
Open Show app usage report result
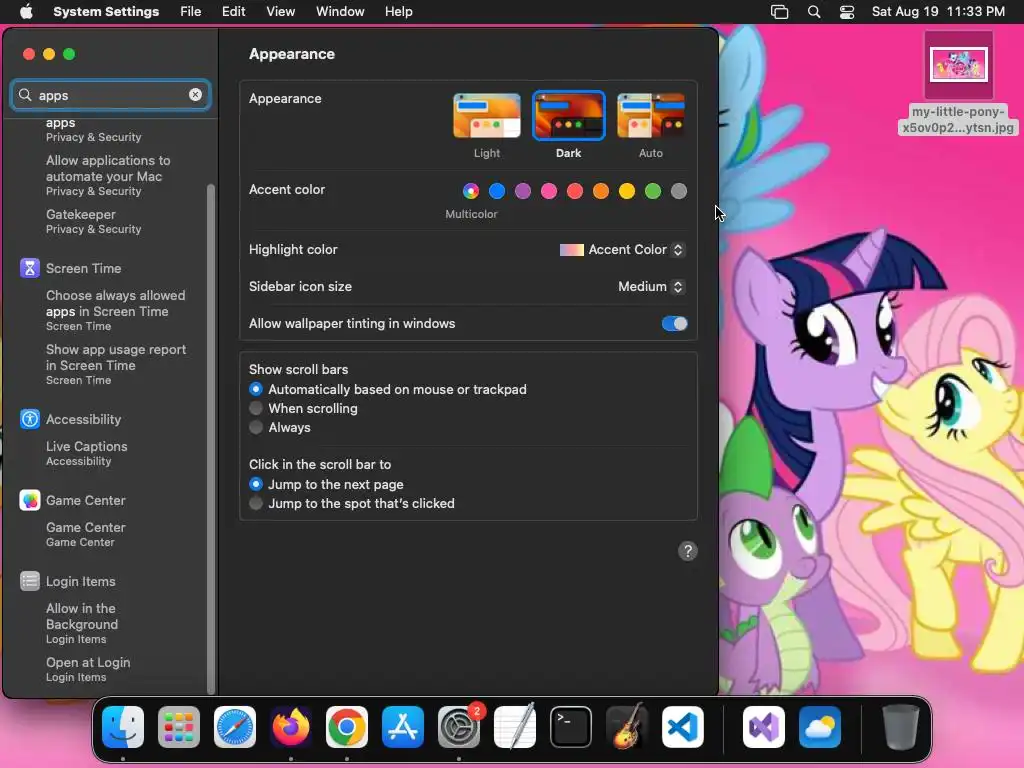point(116,364)
